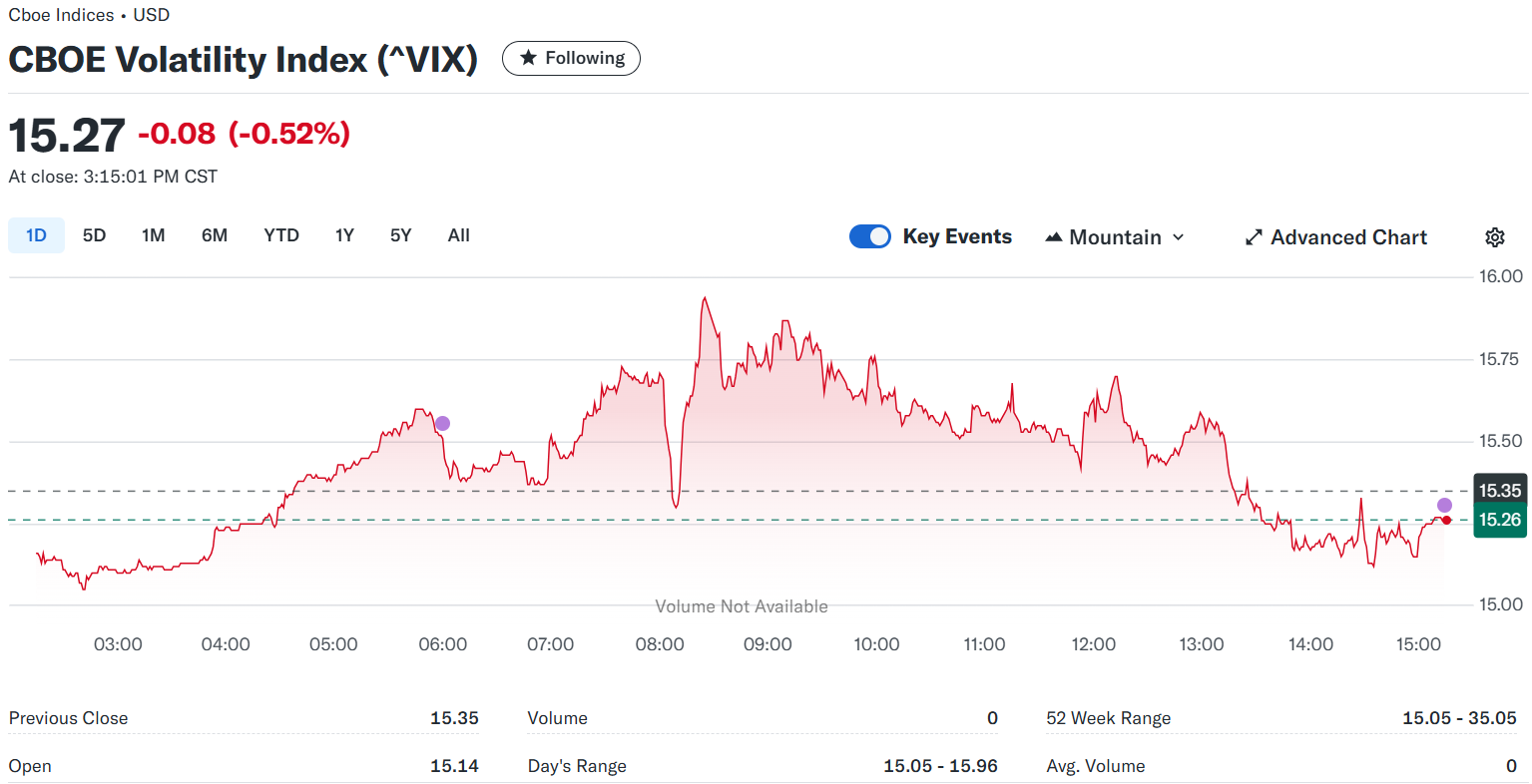The image size is (1532, 784).
Task: Click the -0.08 price change value
Action: [x=177, y=134]
